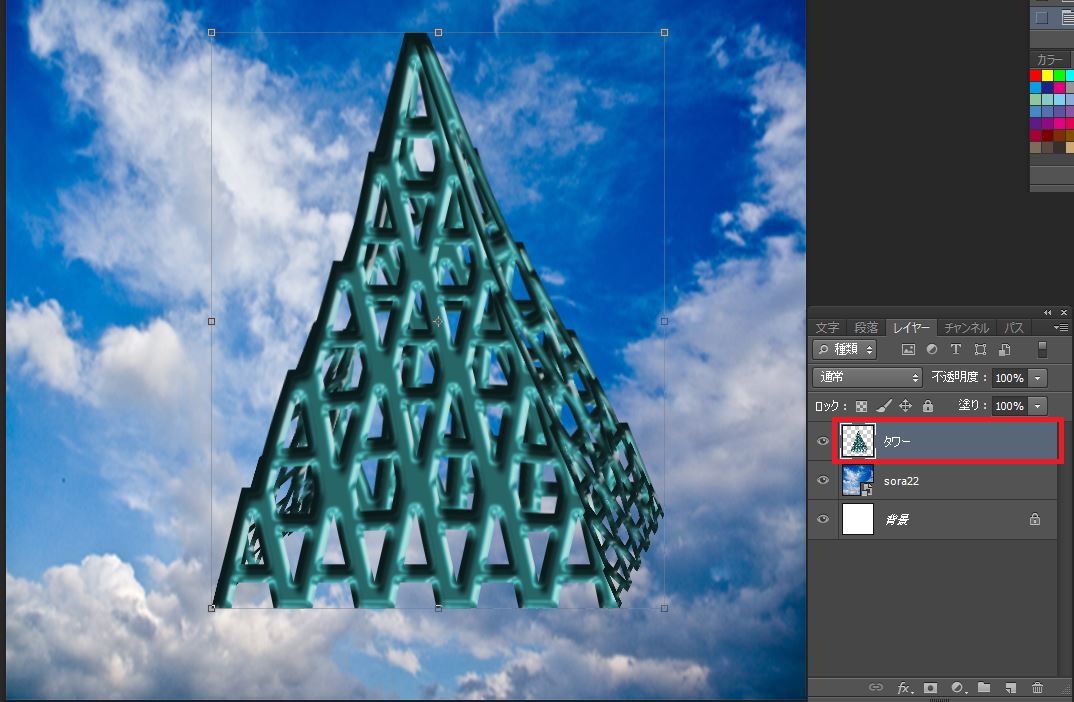This screenshot has width=1074, height=702.
Task: Add a layer mask
Action: (930, 688)
